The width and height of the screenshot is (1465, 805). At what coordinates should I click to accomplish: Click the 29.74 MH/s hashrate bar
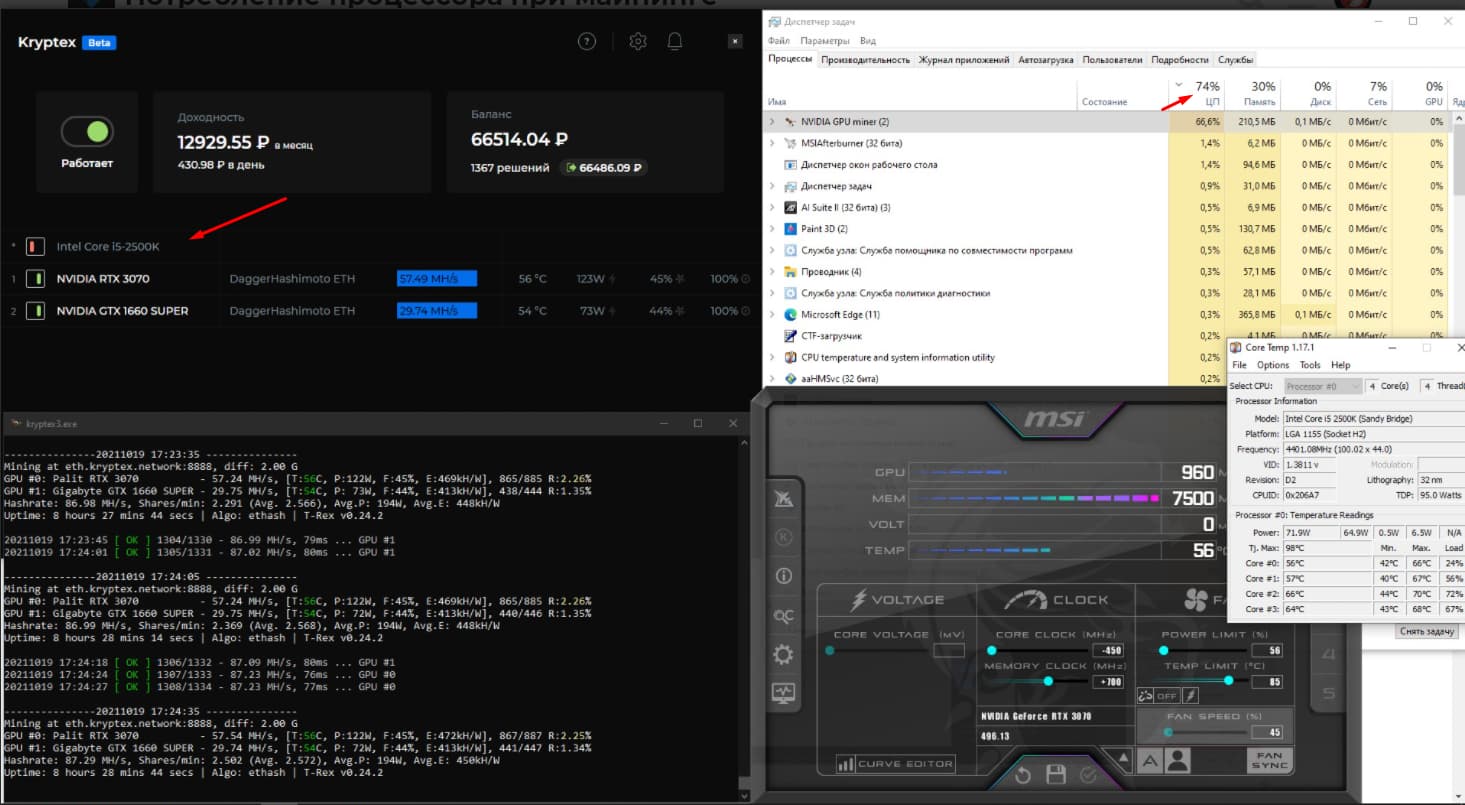click(436, 311)
